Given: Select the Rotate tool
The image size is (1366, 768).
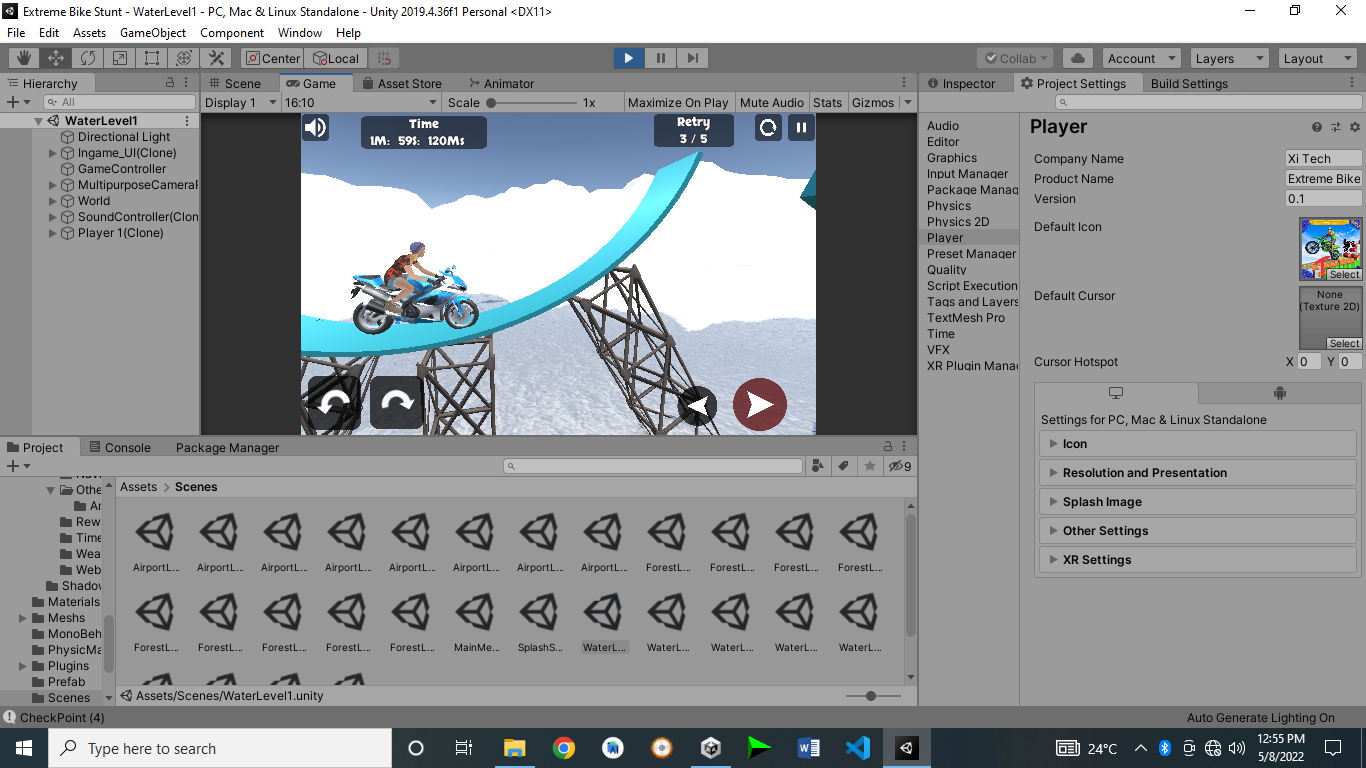Looking at the screenshot, I should (x=88, y=58).
